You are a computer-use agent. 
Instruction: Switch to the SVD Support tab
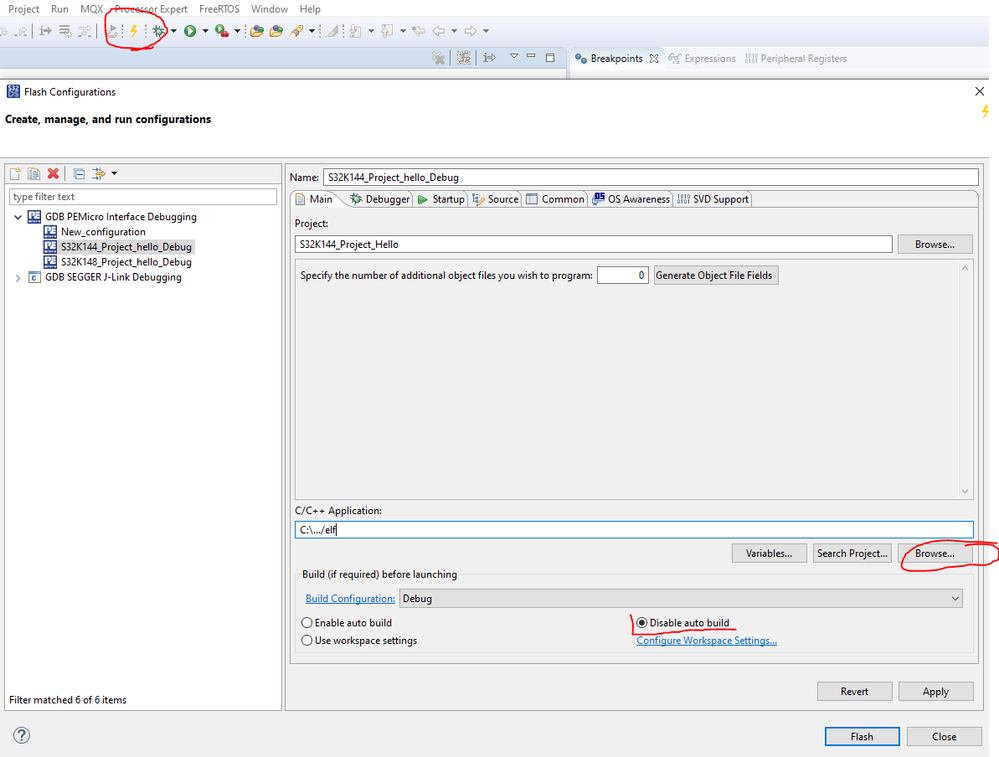(713, 199)
